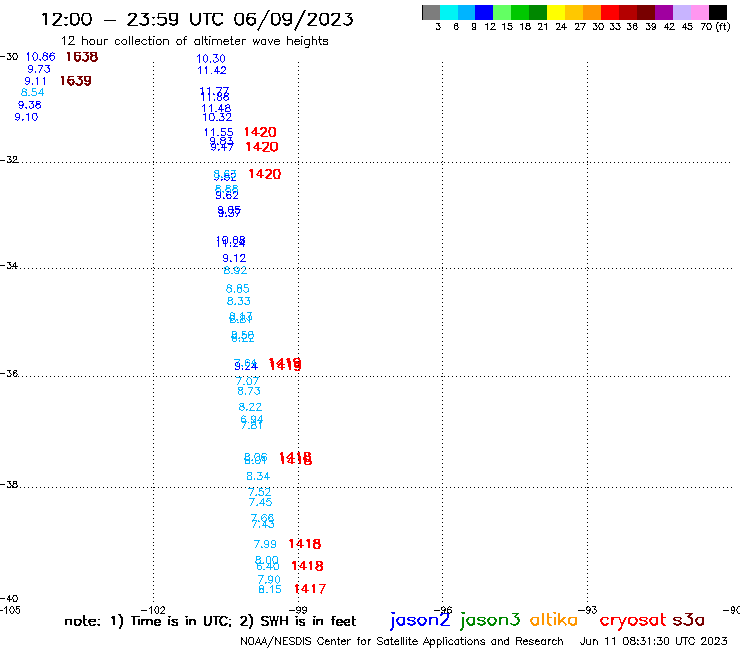Click the red 1420 label beside 11.55

pyautogui.click(x=260, y=132)
